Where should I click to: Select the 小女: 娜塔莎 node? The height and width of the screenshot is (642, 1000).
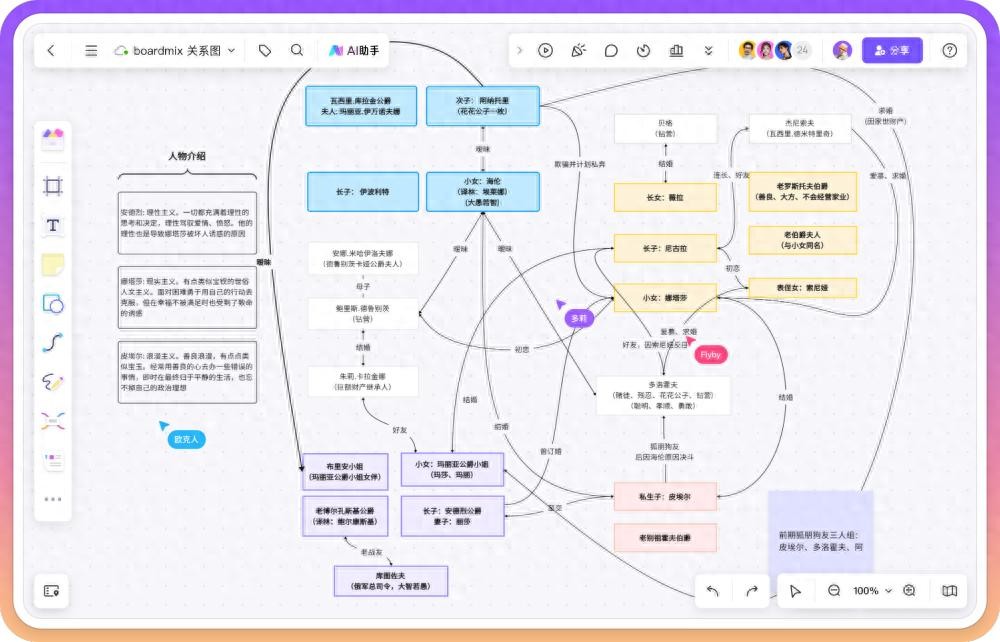click(x=665, y=296)
